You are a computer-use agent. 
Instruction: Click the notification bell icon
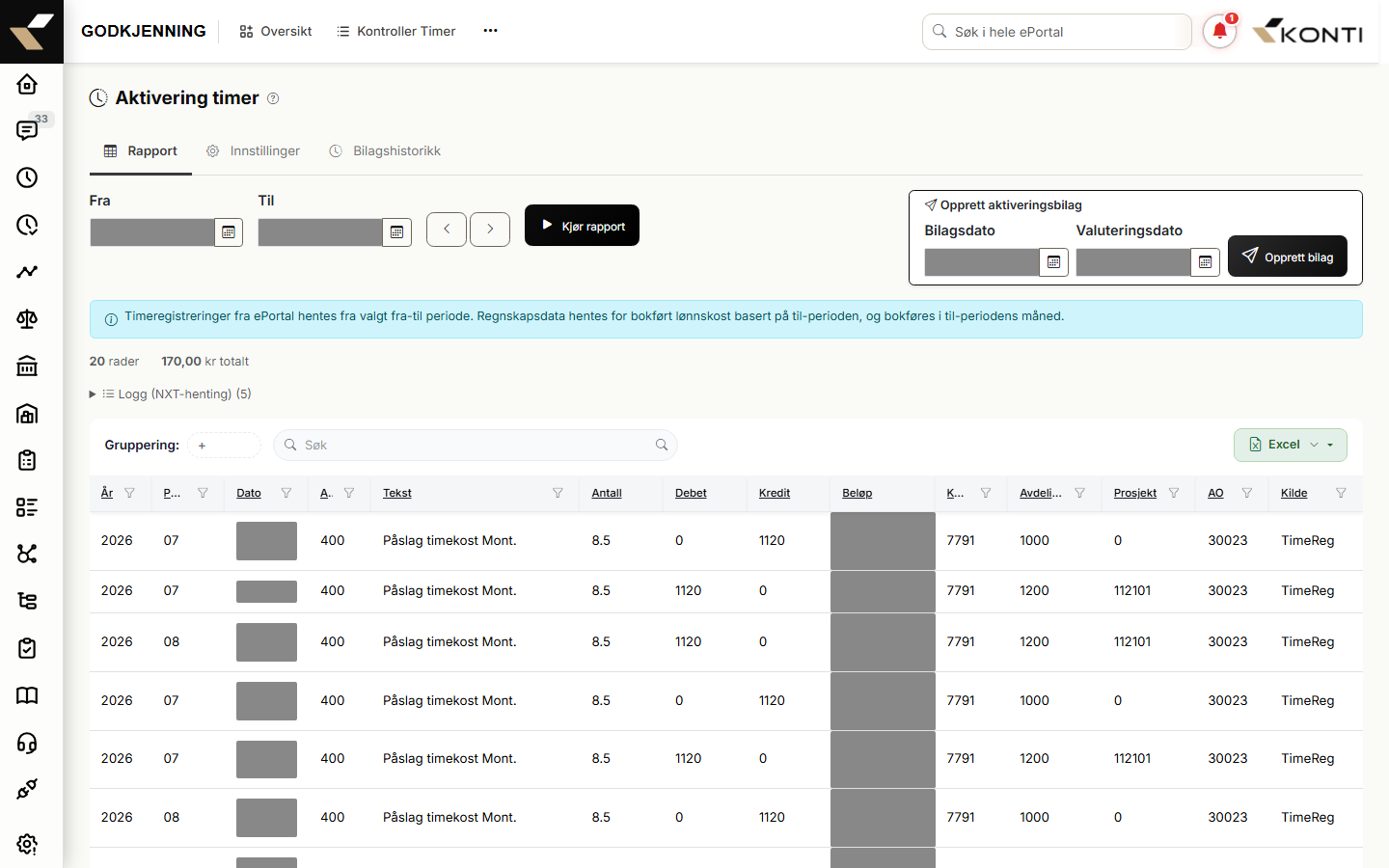(x=1219, y=32)
